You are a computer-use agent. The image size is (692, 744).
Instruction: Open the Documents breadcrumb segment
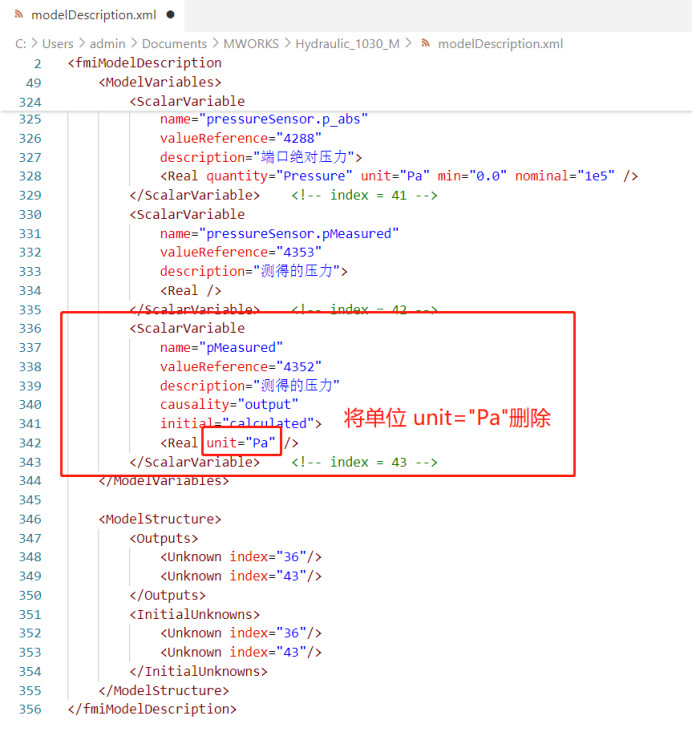coord(174,44)
